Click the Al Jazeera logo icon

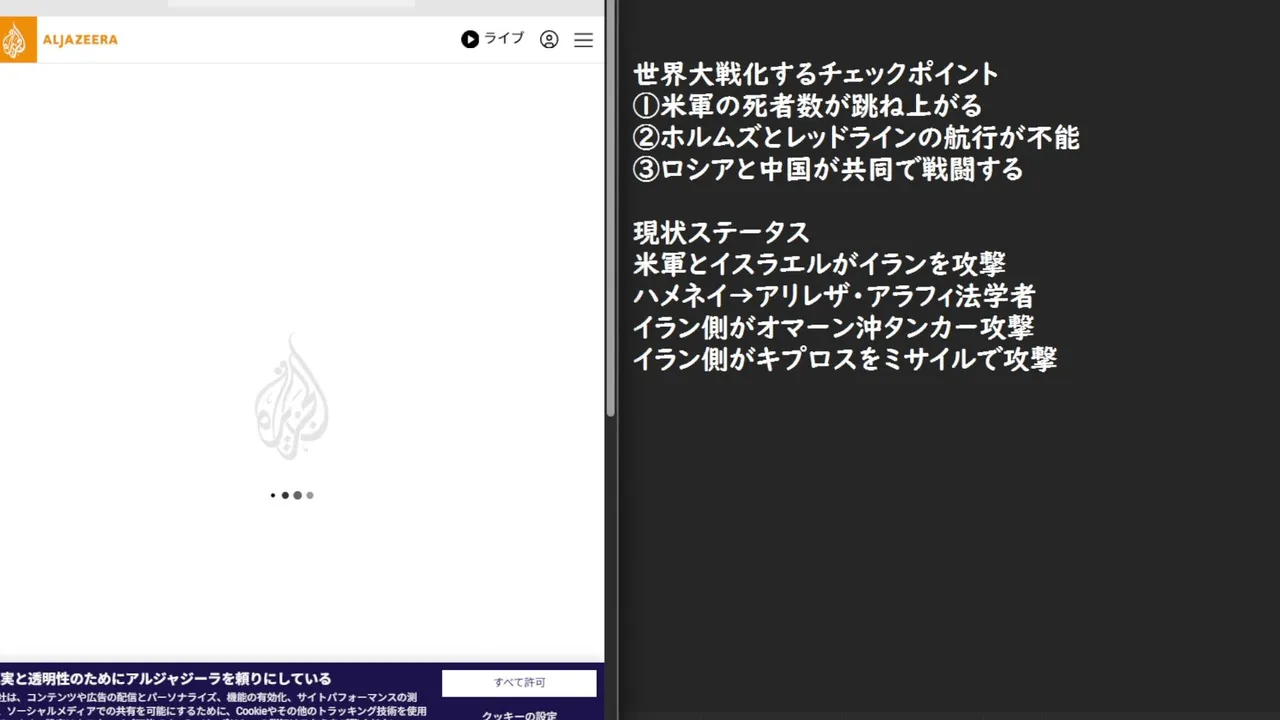point(17,40)
